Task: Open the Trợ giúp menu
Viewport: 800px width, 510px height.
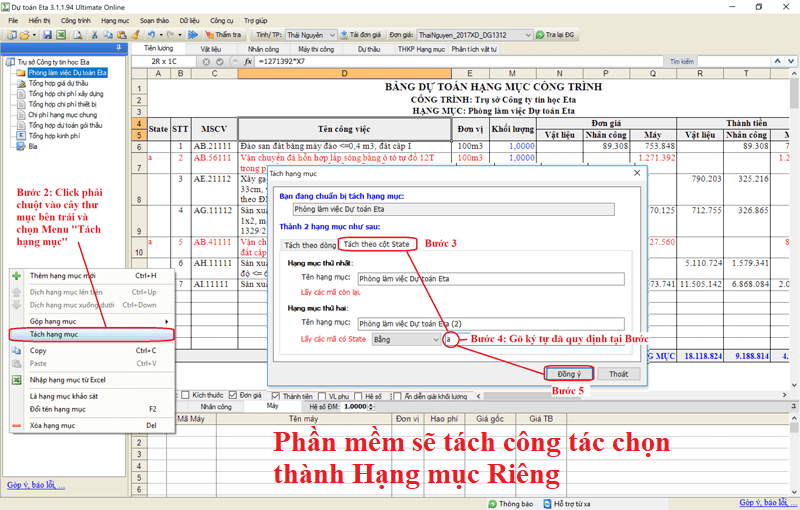Action: point(255,20)
